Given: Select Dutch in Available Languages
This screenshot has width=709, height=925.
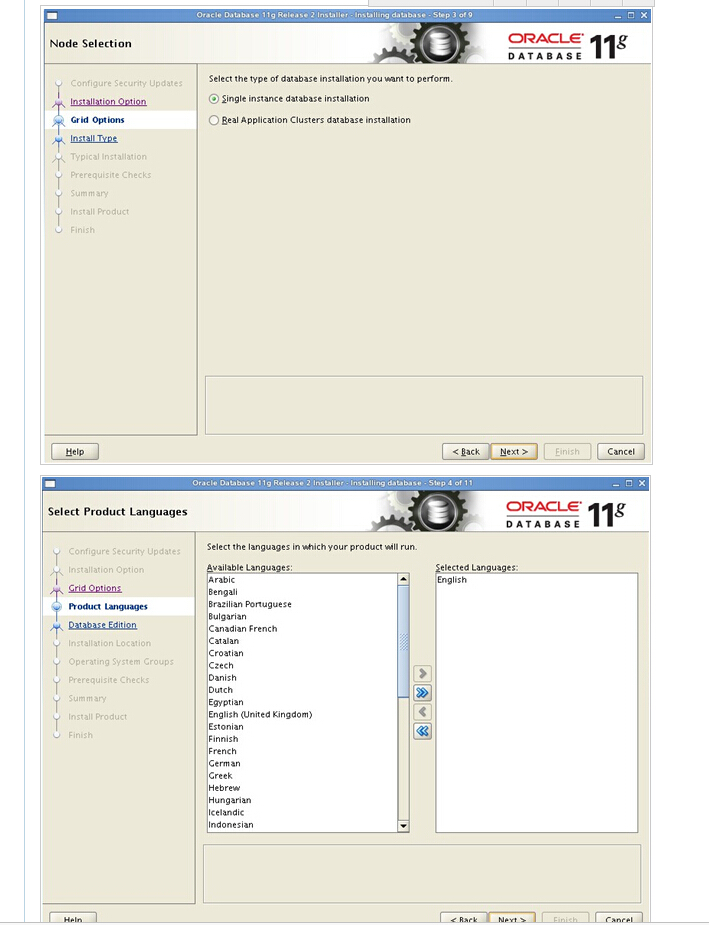Looking at the screenshot, I should (303, 690).
